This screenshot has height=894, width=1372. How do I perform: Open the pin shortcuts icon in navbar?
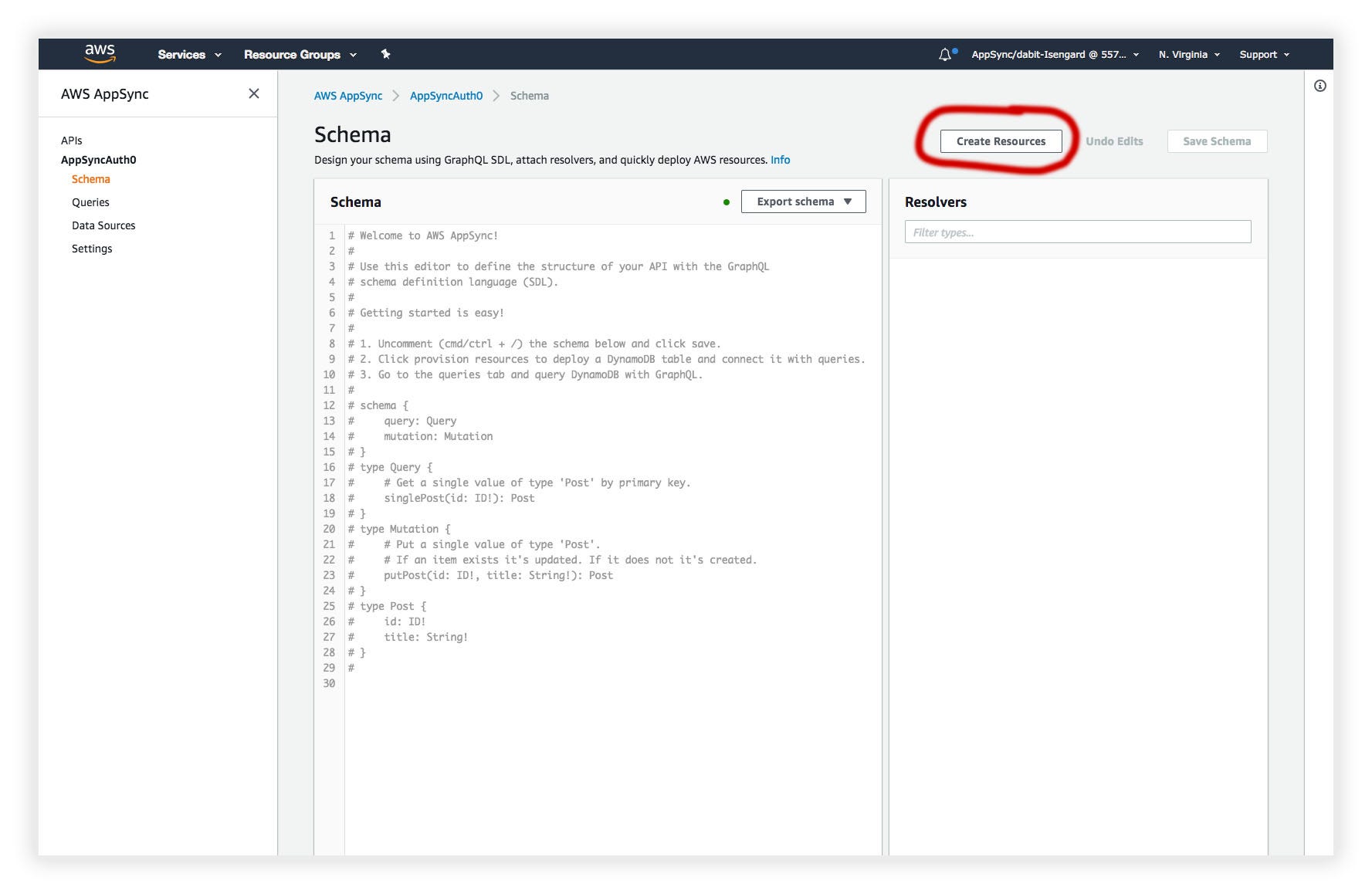pos(385,54)
